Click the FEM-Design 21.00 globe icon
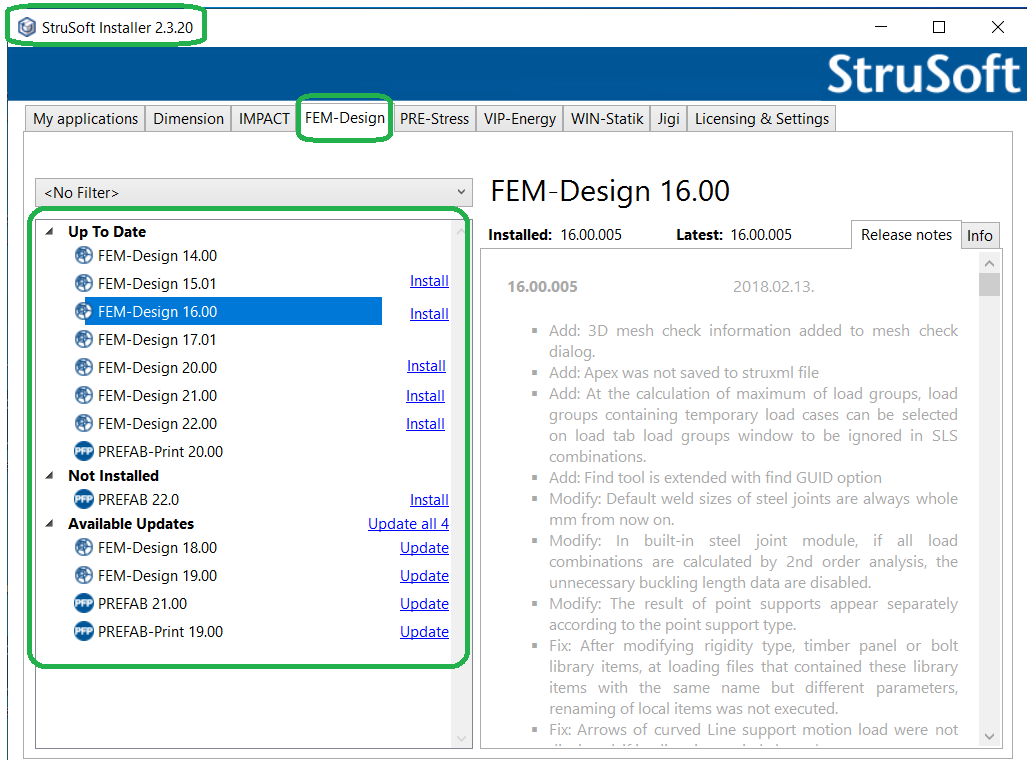This screenshot has width=1031, height=760. click(x=84, y=395)
